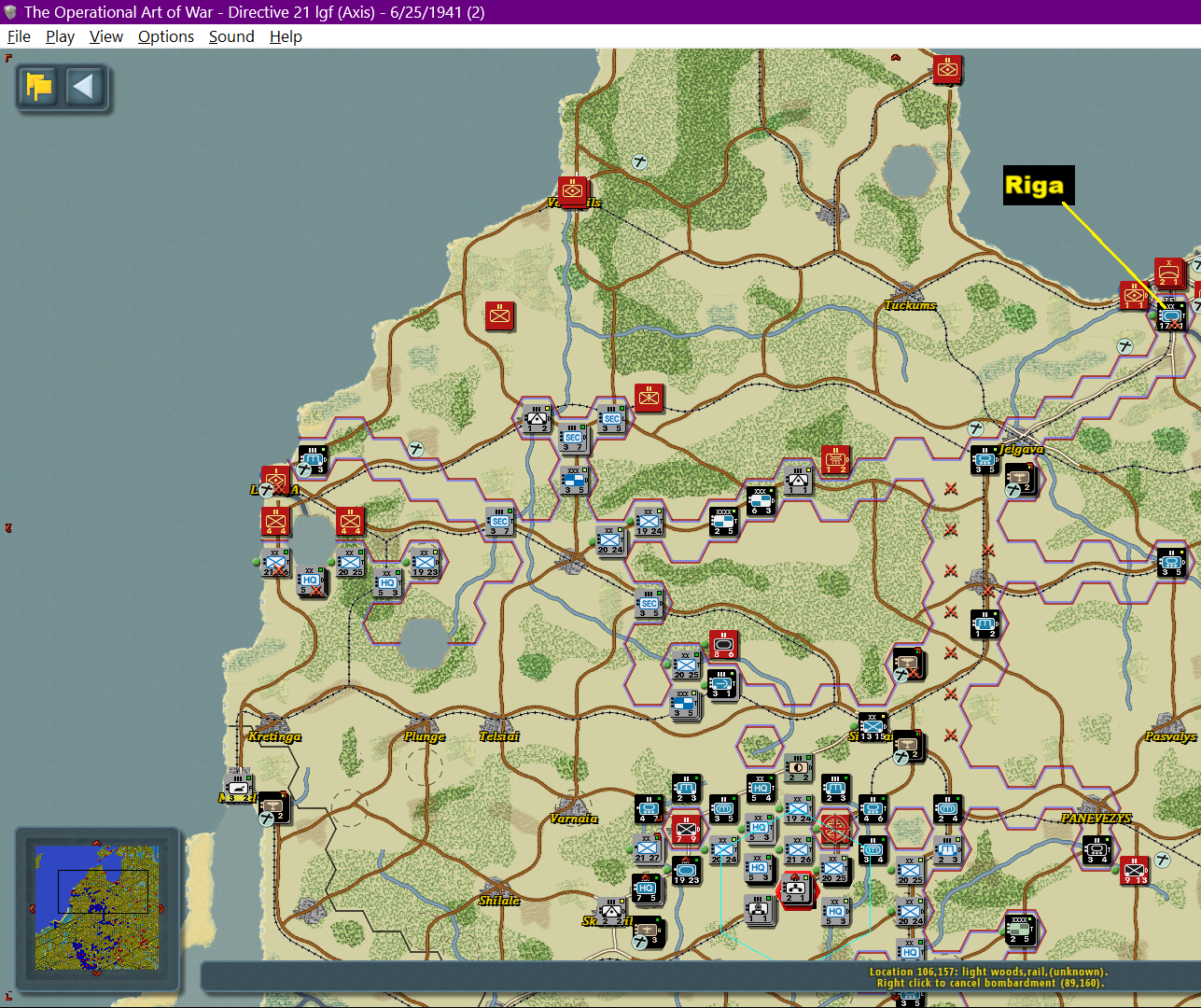Select the black HQ 7-5 counter
The width and height of the screenshot is (1201, 1008).
tap(647, 889)
